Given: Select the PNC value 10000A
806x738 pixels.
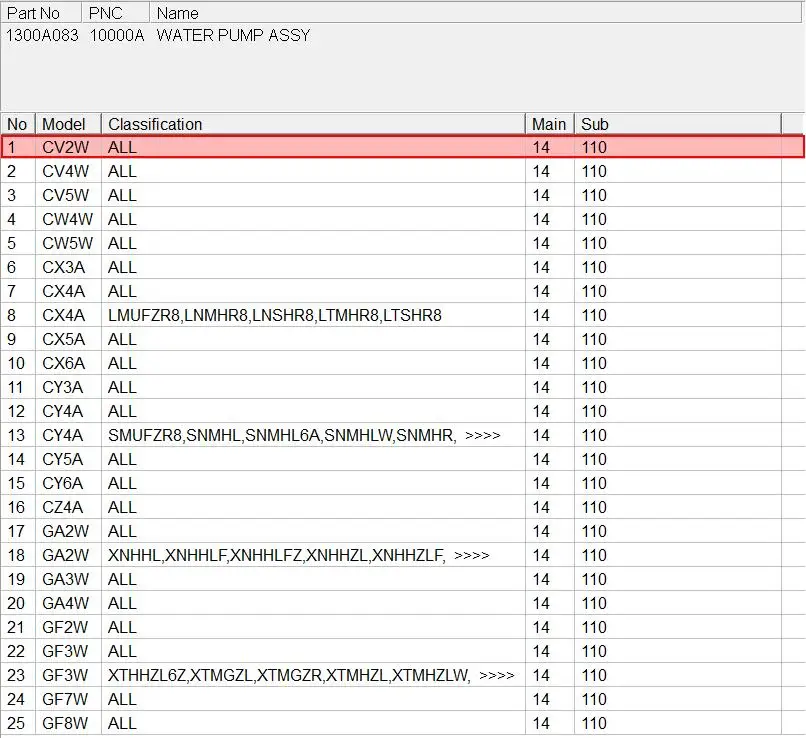Looking at the screenshot, I should (117, 35).
